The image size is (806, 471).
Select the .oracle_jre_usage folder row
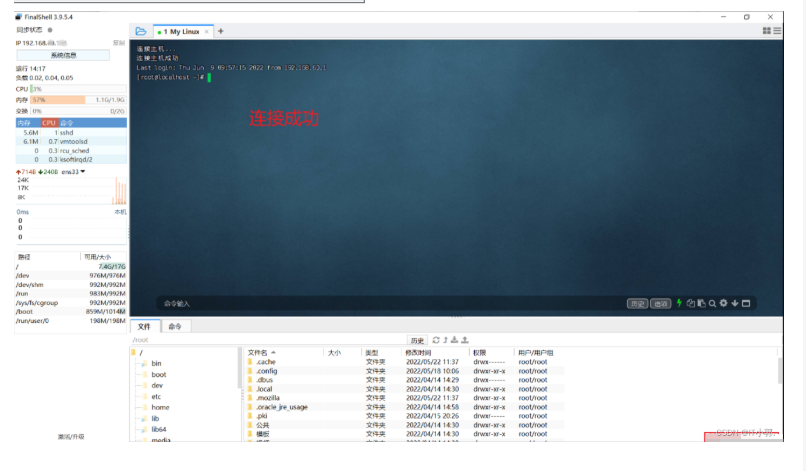(x=405, y=407)
